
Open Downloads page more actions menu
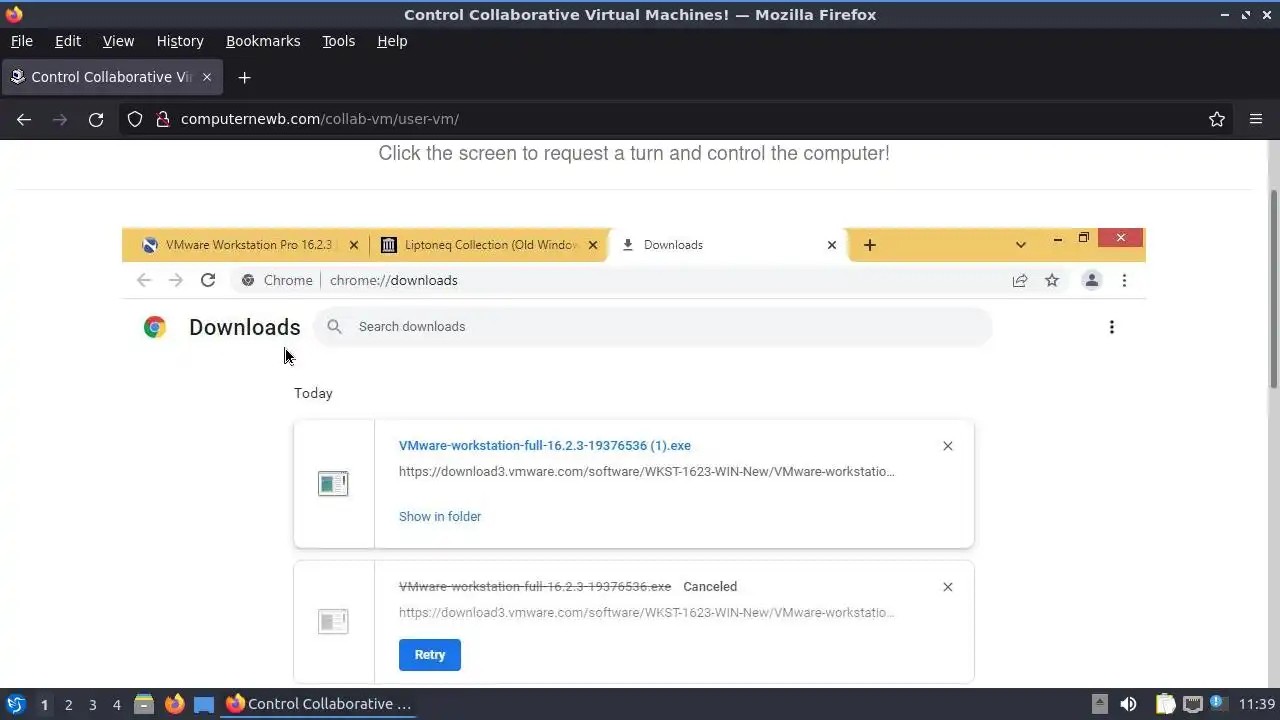coord(1111,327)
